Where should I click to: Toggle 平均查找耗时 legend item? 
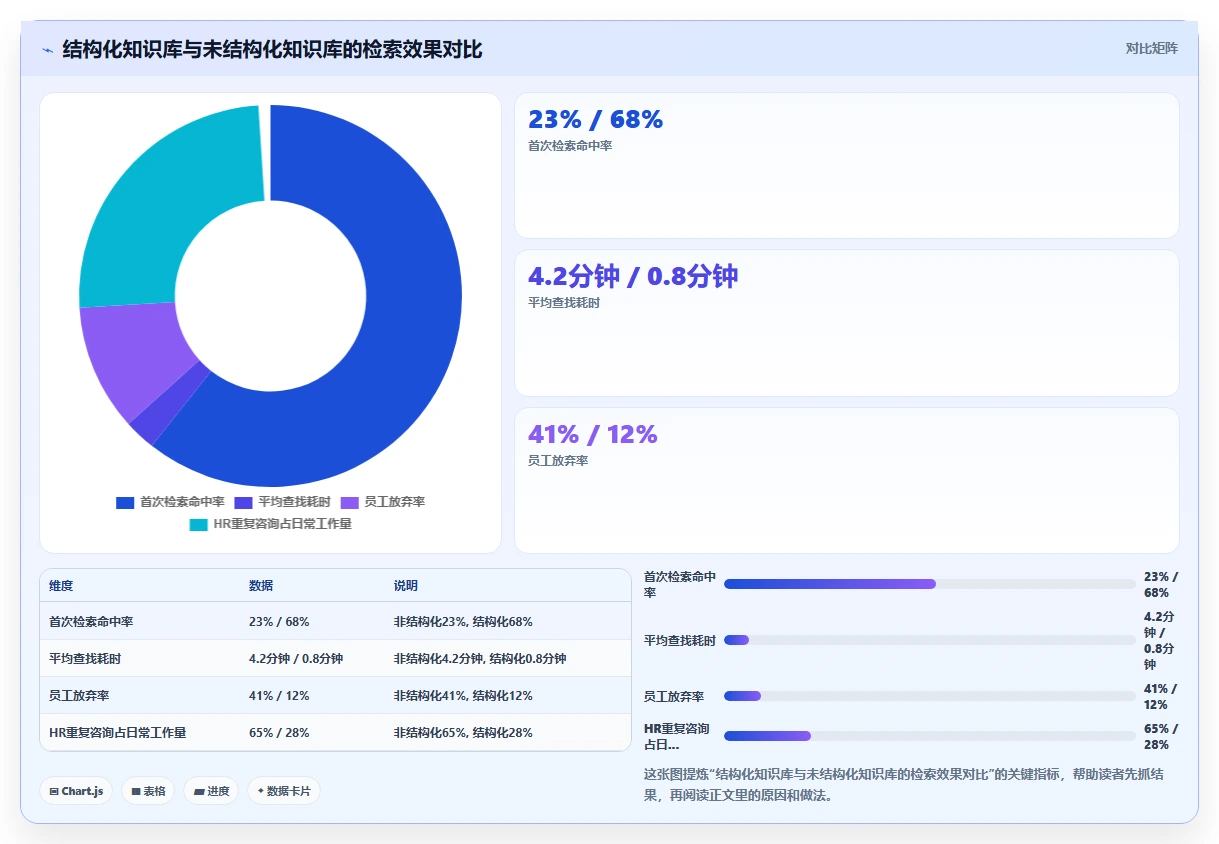coord(282,502)
